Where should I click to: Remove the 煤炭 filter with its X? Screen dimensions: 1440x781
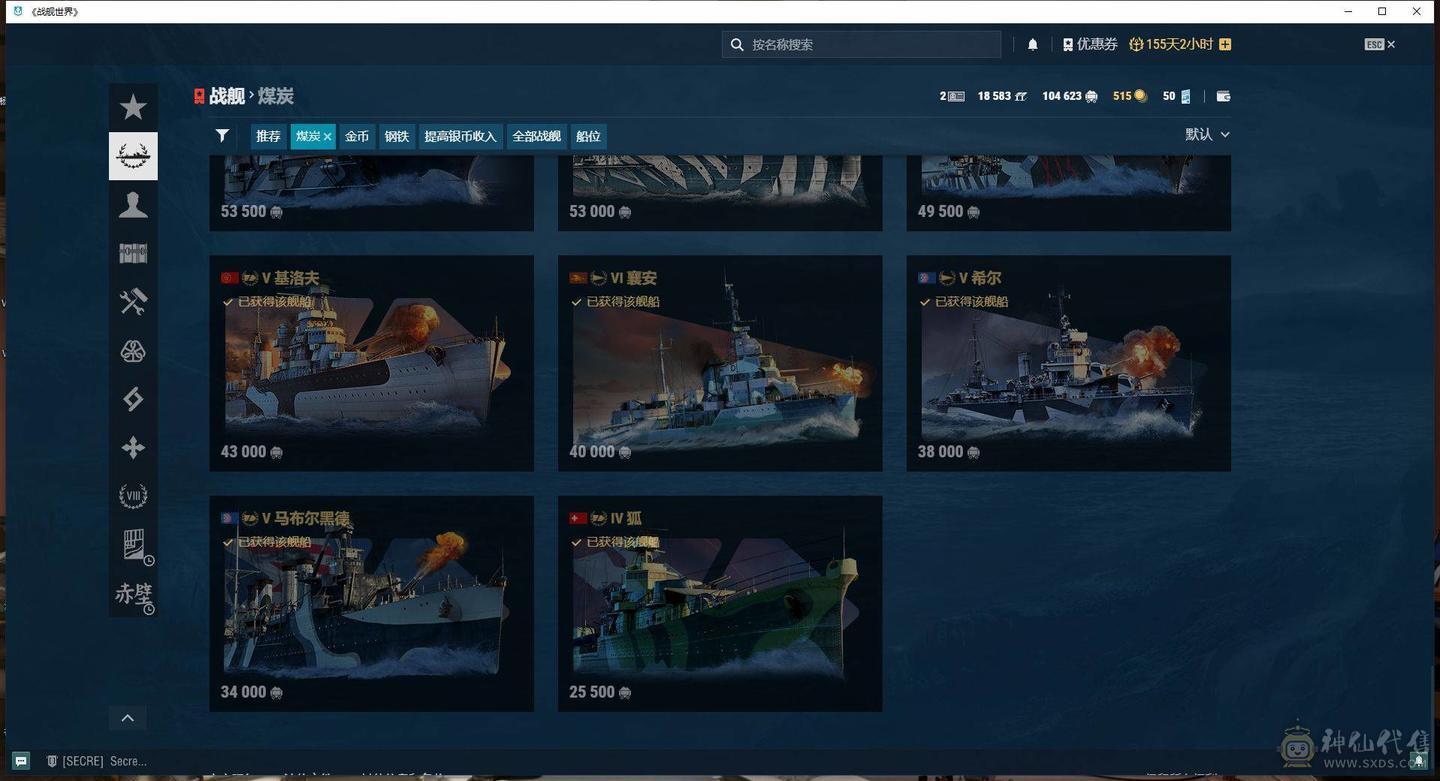click(327, 137)
